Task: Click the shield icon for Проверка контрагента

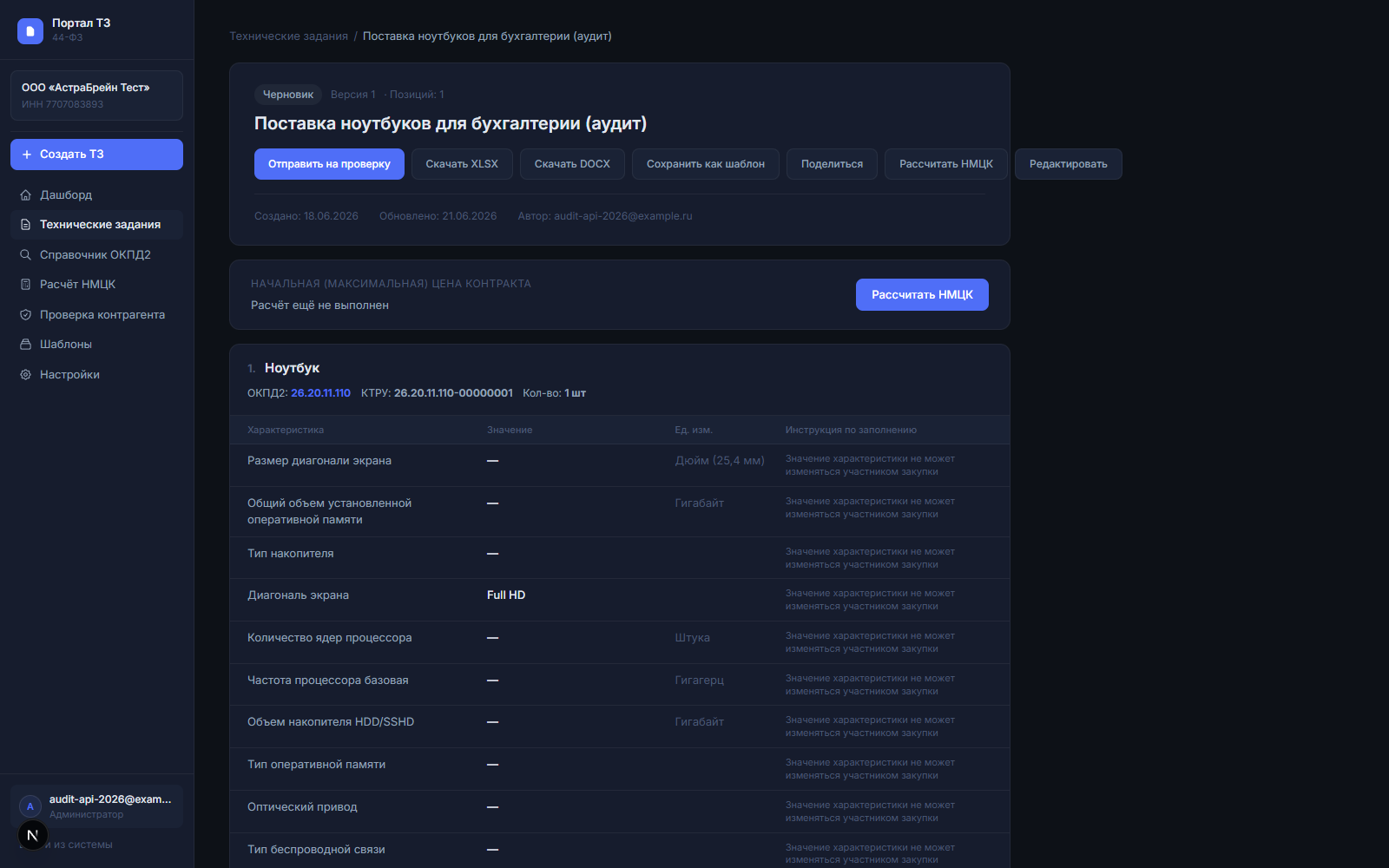Action: 26,315
